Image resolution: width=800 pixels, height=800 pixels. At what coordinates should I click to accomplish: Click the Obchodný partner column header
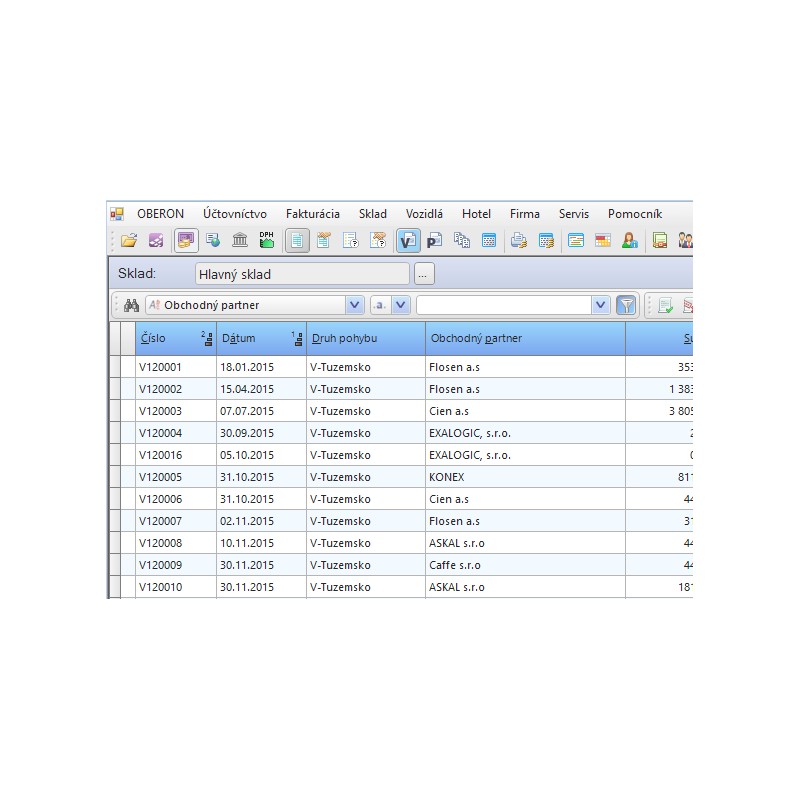coord(526,338)
